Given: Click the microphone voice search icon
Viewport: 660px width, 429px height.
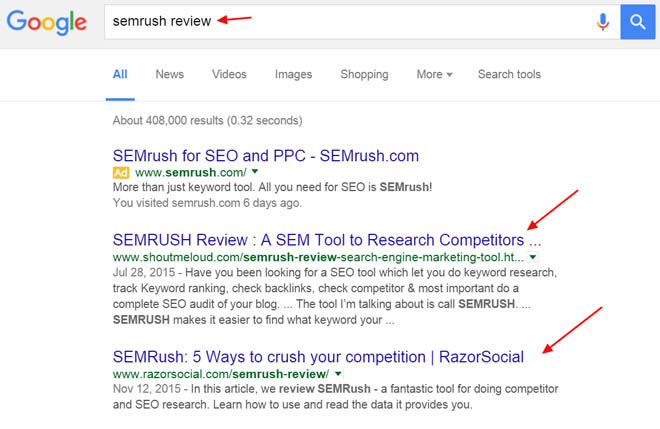Looking at the screenshot, I should (x=603, y=21).
